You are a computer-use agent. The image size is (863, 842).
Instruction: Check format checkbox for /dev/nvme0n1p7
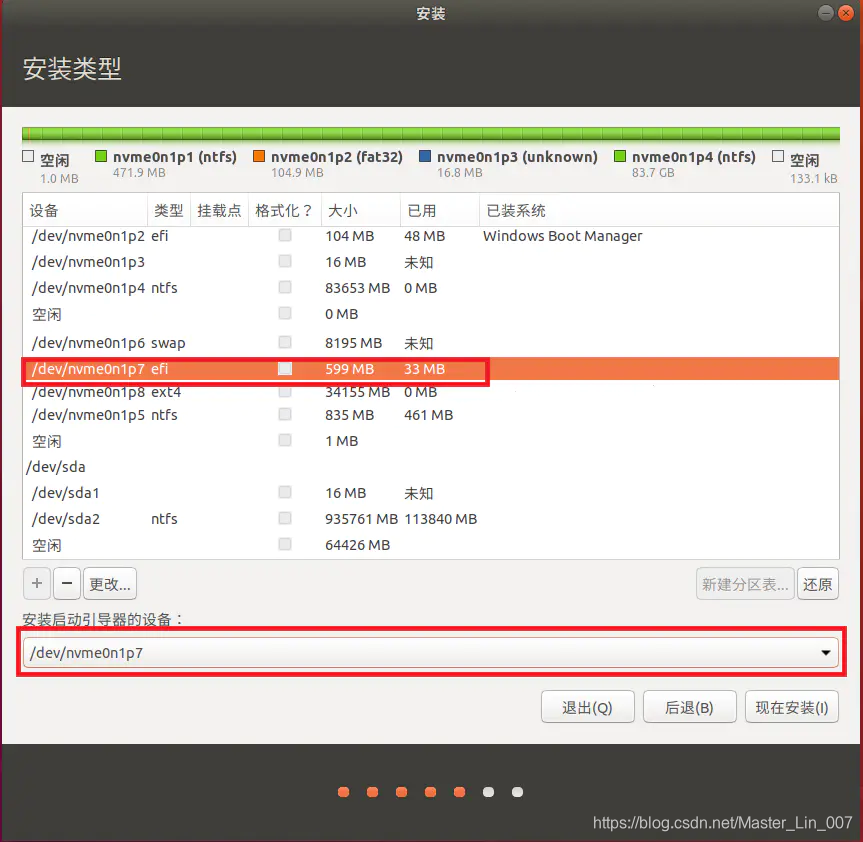pyautogui.click(x=283, y=367)
